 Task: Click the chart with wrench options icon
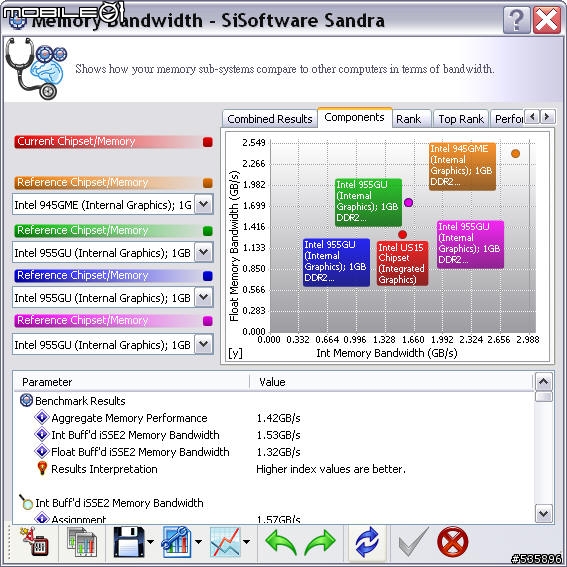coord(177,541)
